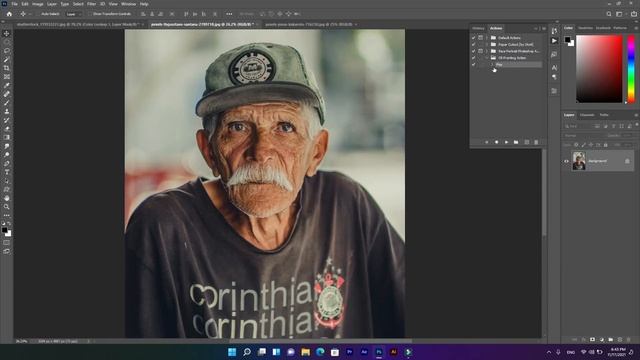Open the Window menu
This screenshot has height=360, width=640.
tap(129, 4)
